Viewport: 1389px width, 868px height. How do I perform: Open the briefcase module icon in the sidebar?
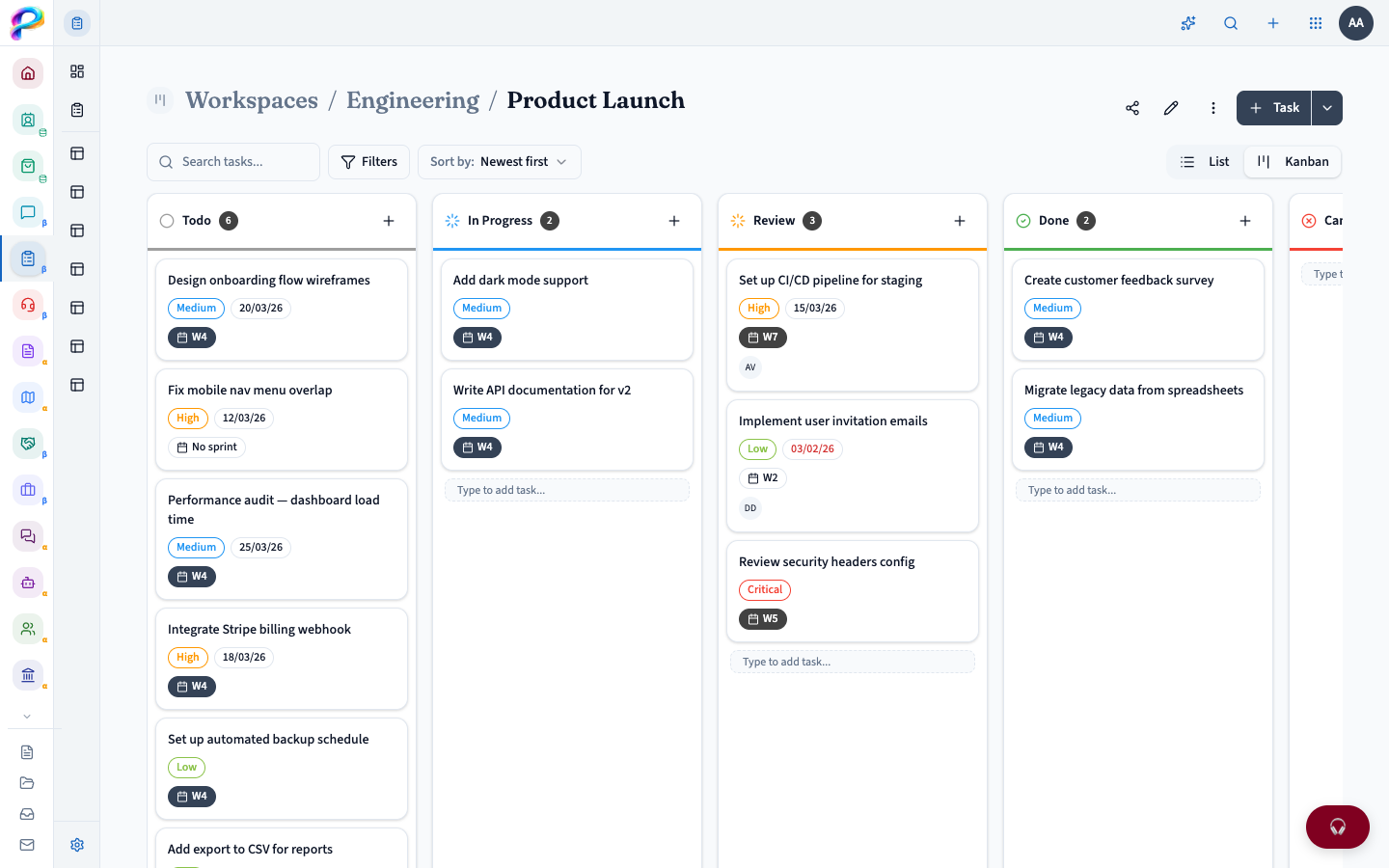tap(28, 490)
